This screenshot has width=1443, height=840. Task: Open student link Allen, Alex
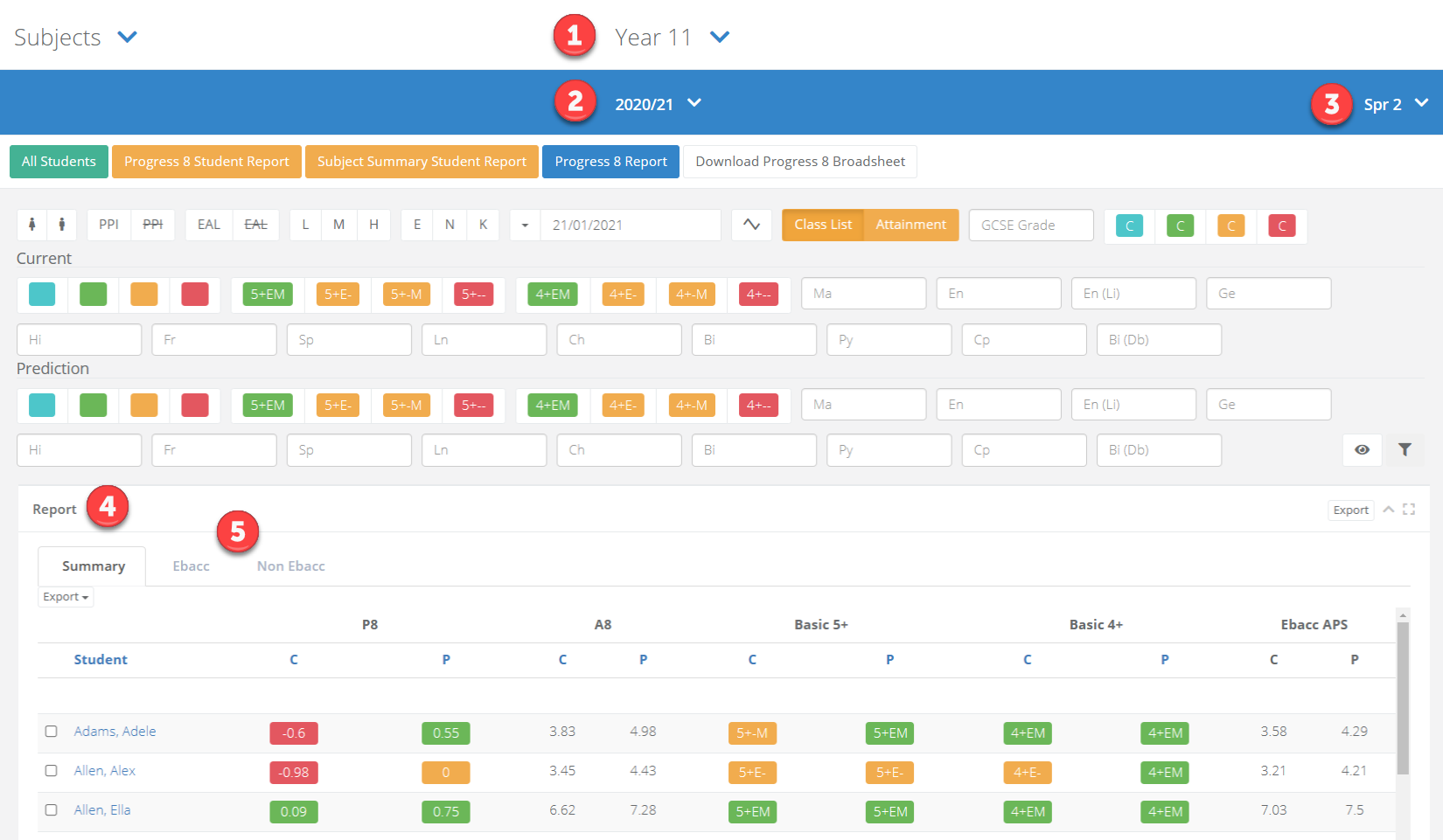click(x=104, y=771)
